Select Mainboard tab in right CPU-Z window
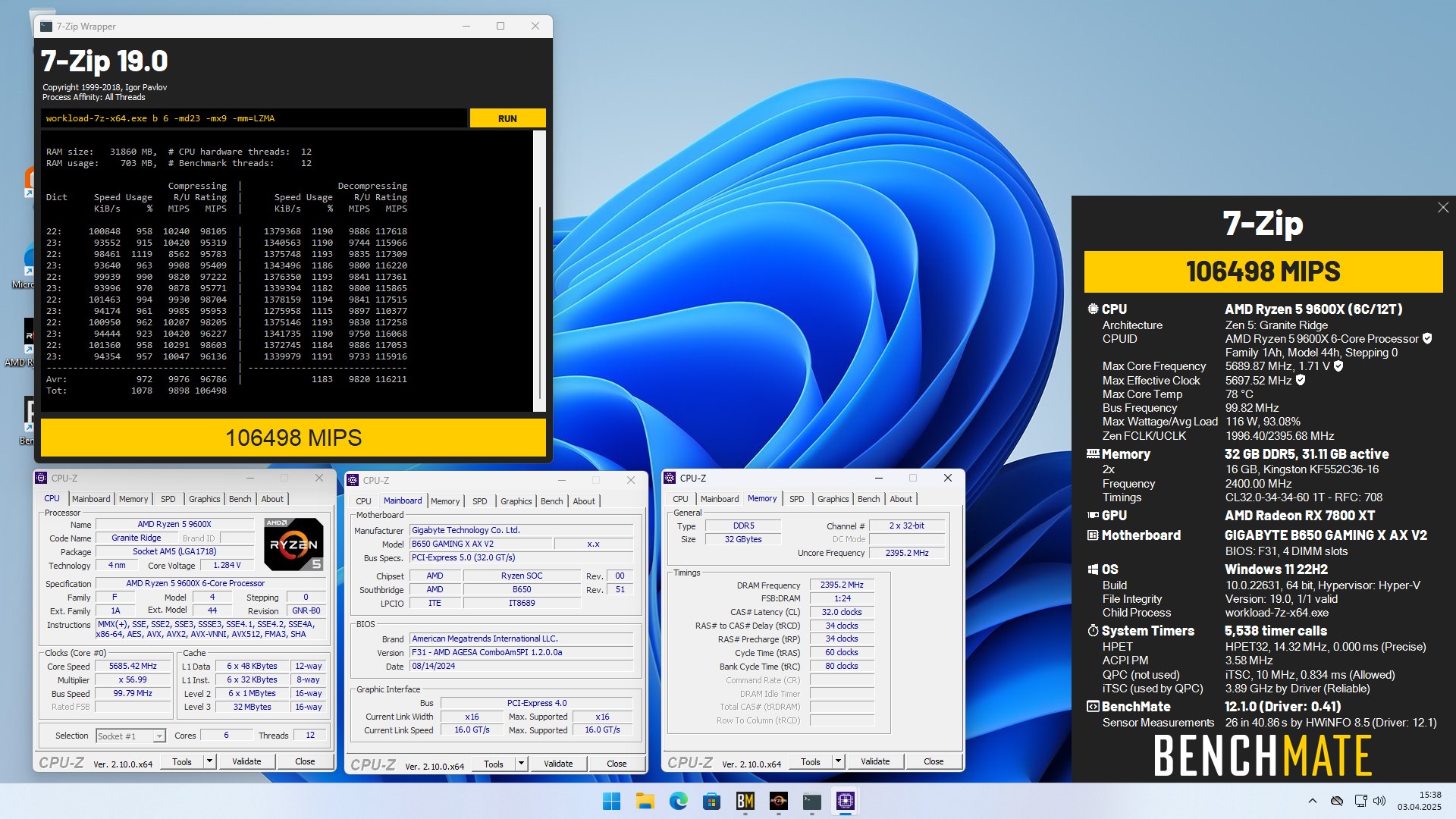Image resolution: width=1456 pixels, height=819 pixels. pyautogui.click(x=720, y=499)
